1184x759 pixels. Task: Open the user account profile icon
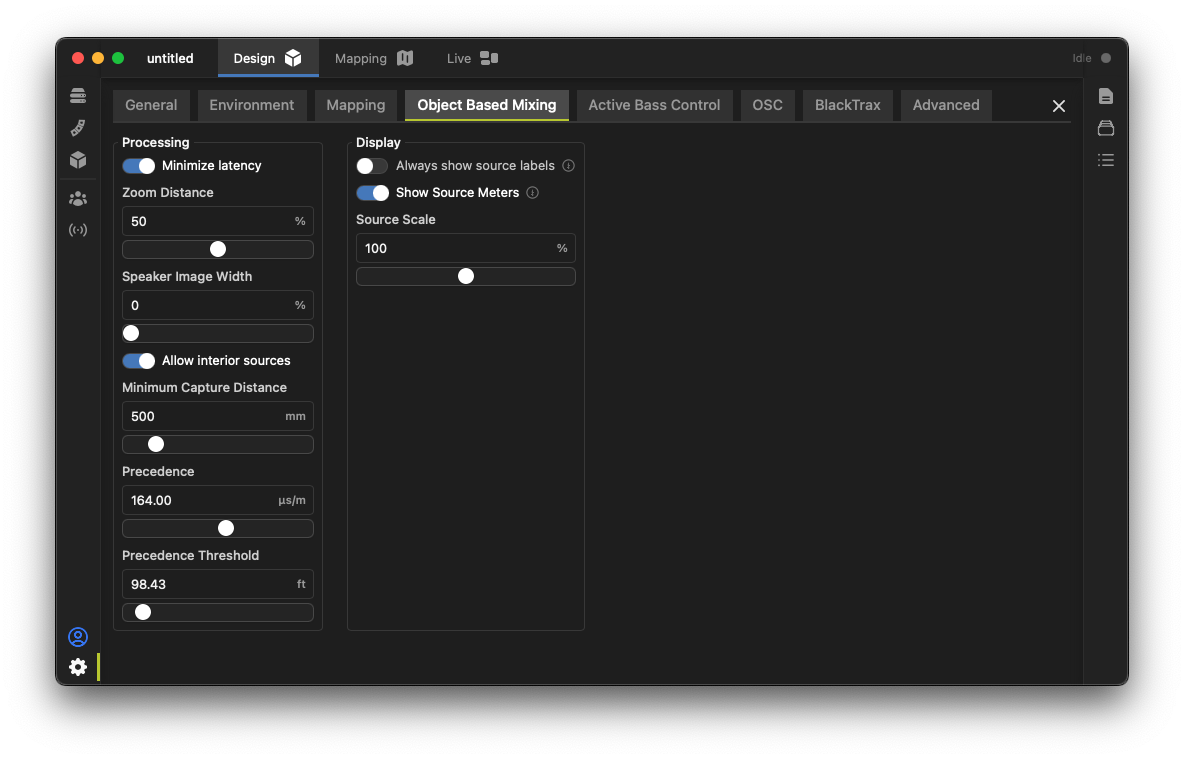click(78, 637)
